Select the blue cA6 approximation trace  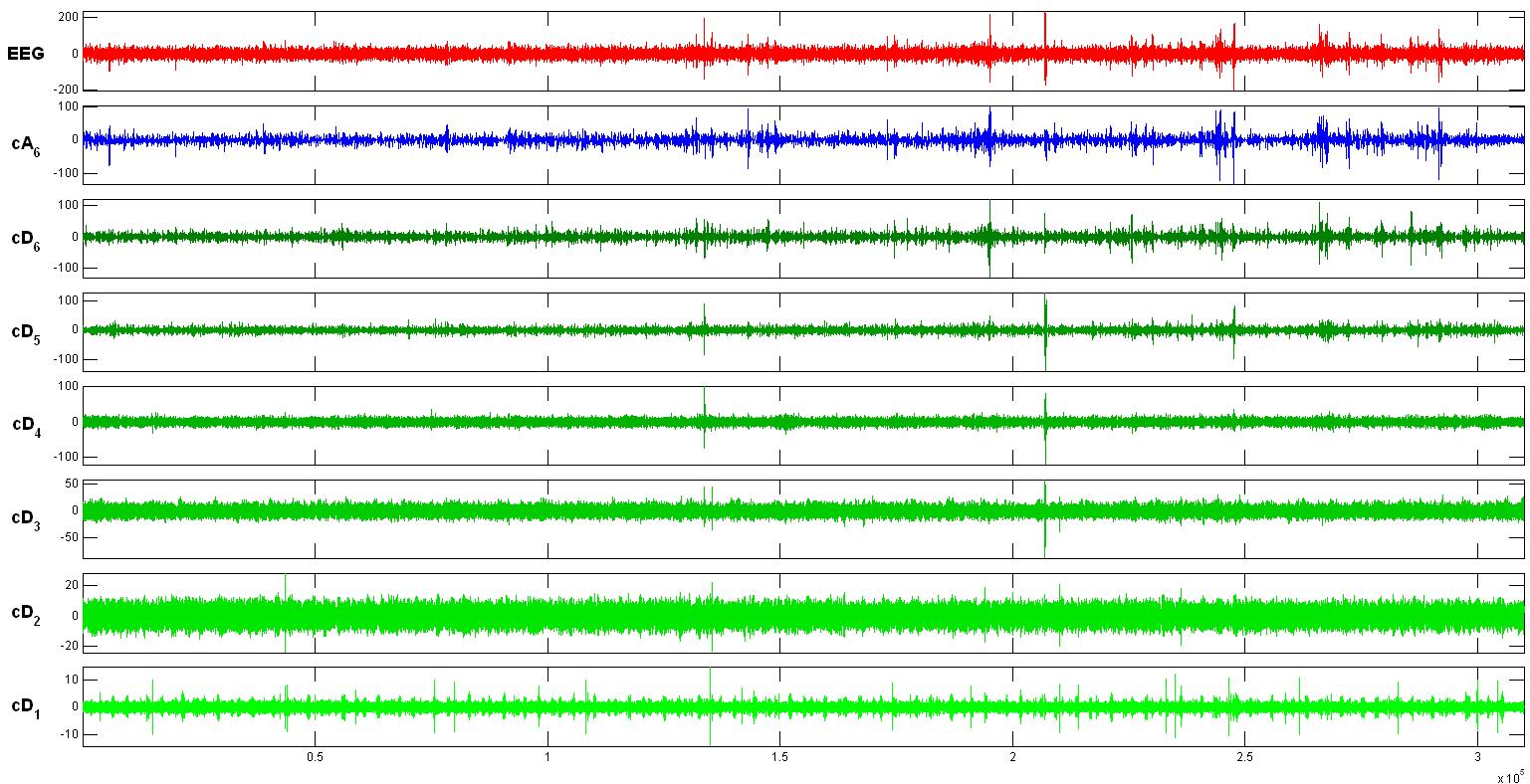click(x=803, y=140)
